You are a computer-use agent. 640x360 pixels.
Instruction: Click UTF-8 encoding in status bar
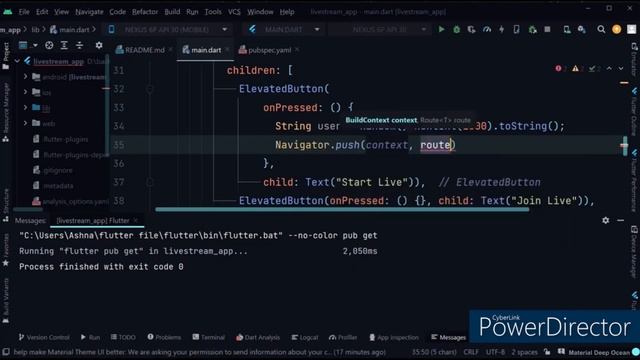tap(495, 352)
